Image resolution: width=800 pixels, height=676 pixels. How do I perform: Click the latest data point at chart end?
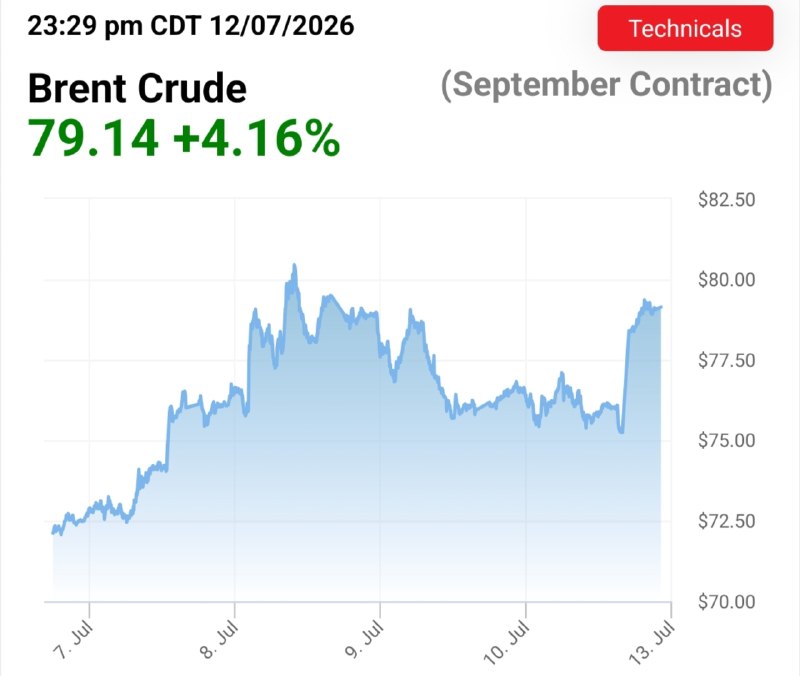661,307
